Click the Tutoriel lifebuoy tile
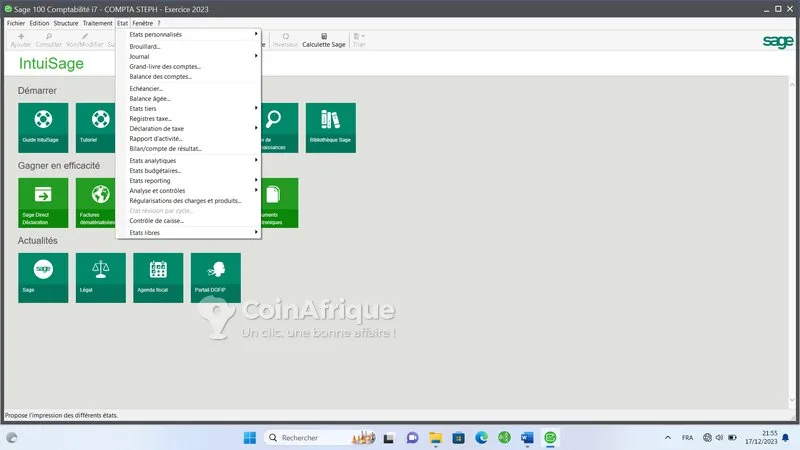This screenshot has height=450, width=800. pyautogui.click(x=100, y=127)
